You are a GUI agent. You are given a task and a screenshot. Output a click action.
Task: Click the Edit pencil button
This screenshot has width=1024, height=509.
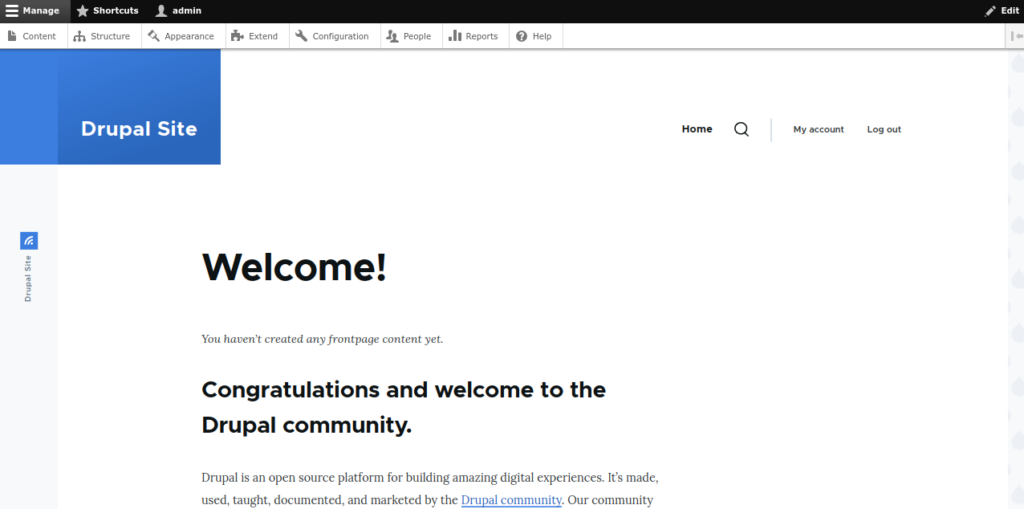tap(1002, 11)
